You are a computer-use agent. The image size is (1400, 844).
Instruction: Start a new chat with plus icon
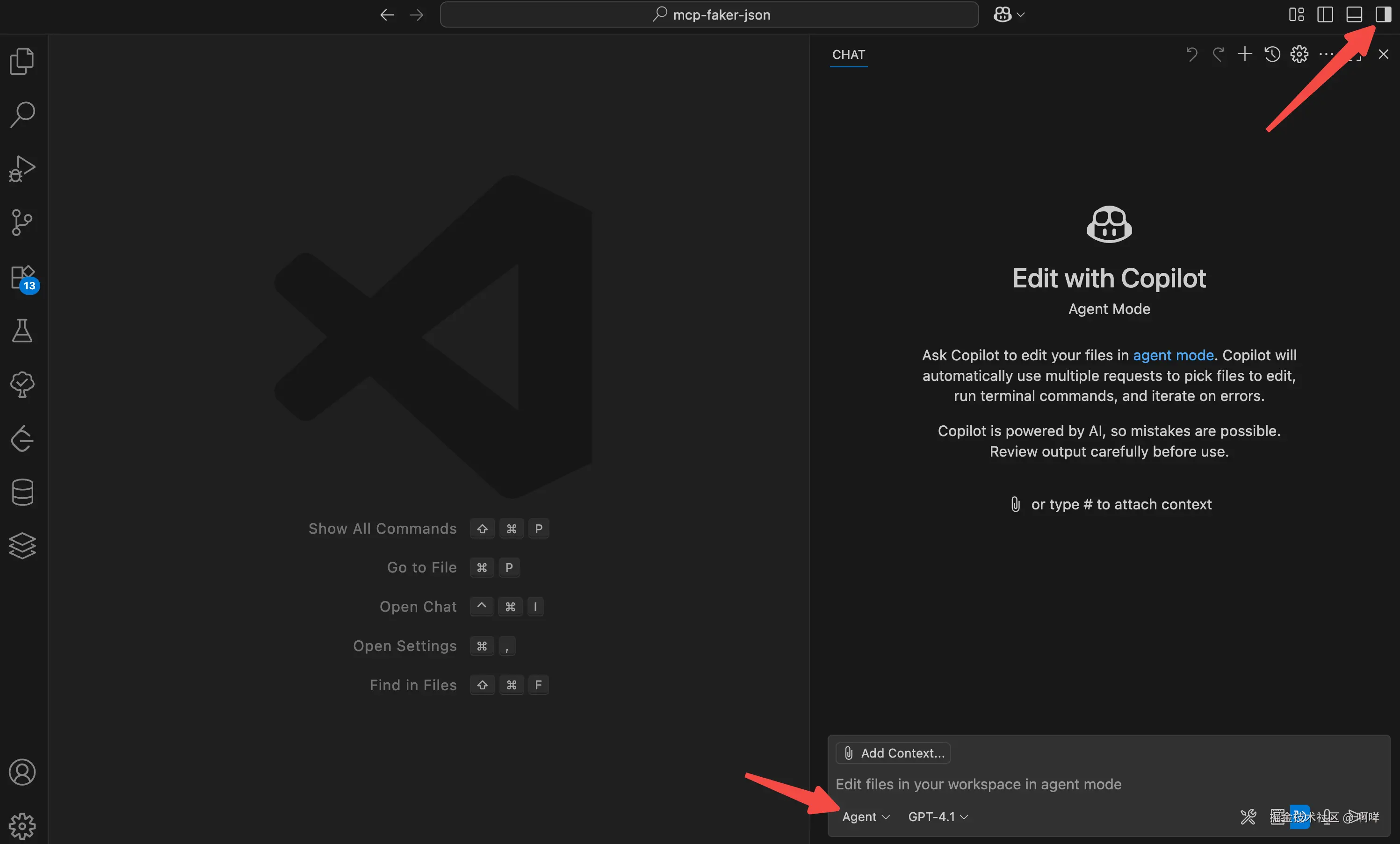[x=1245, y=55]
